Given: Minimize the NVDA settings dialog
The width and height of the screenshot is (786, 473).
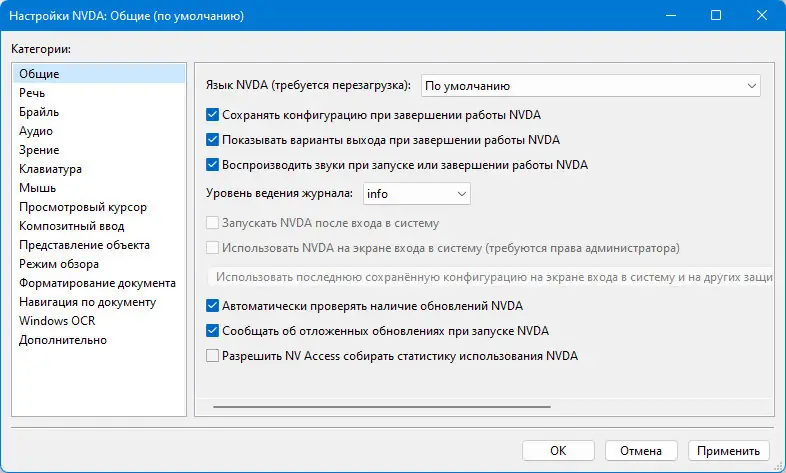Looking at the screenshot, I should pos(670,16).
